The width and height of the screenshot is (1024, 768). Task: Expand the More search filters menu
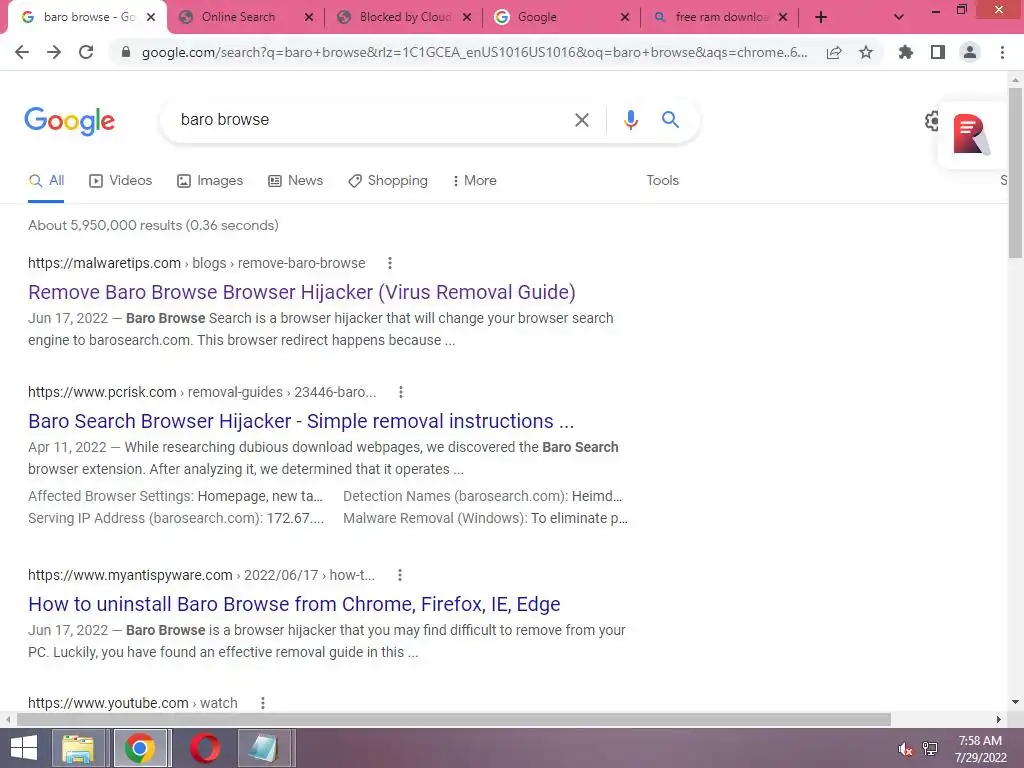point(475,180)
